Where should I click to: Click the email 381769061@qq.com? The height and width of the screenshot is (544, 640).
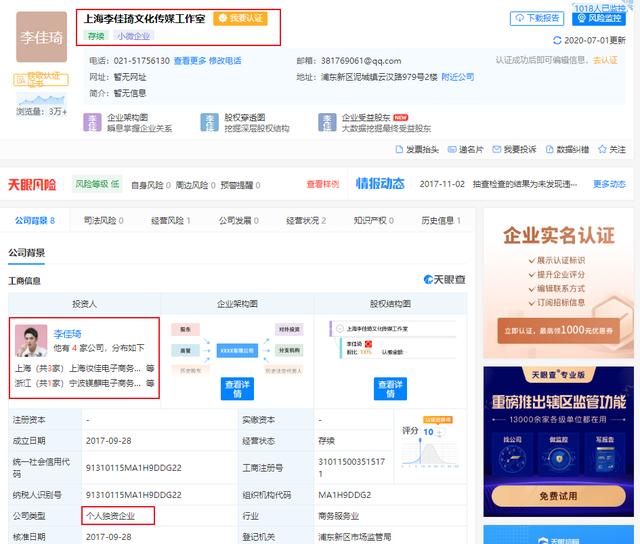(361, 61)
